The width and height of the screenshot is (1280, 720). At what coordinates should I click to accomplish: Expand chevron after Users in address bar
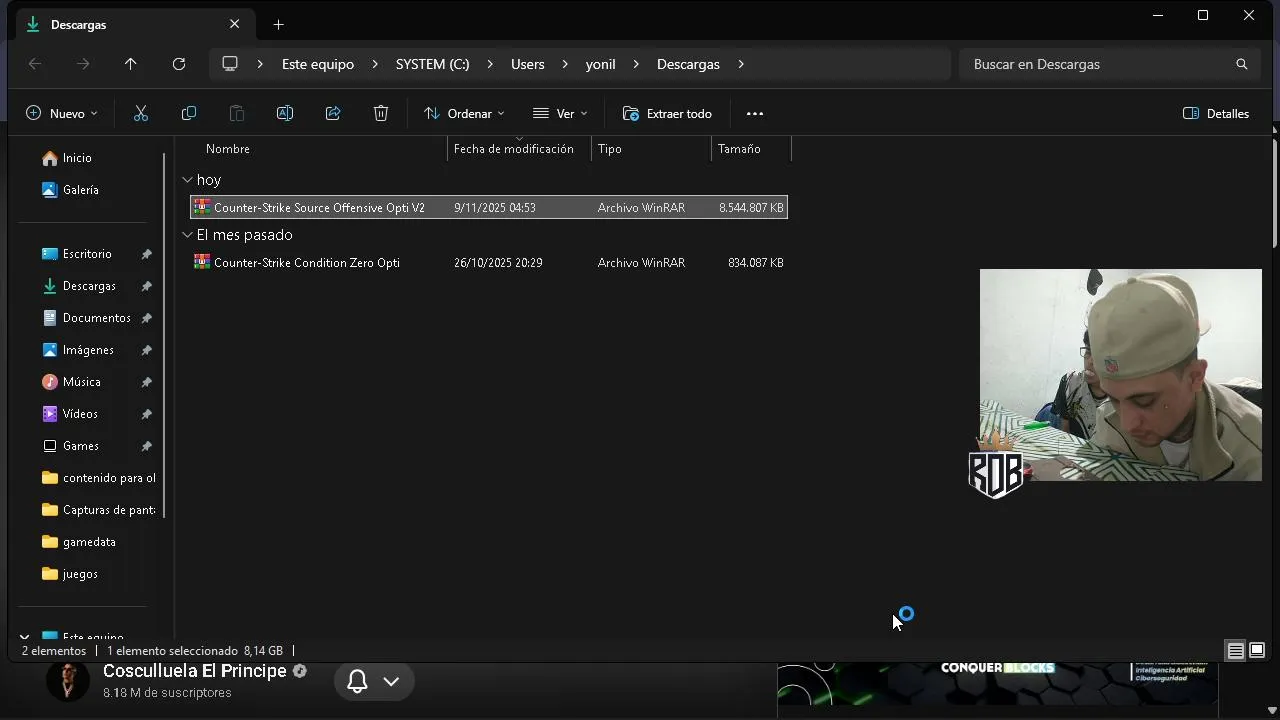pos(565,64)
